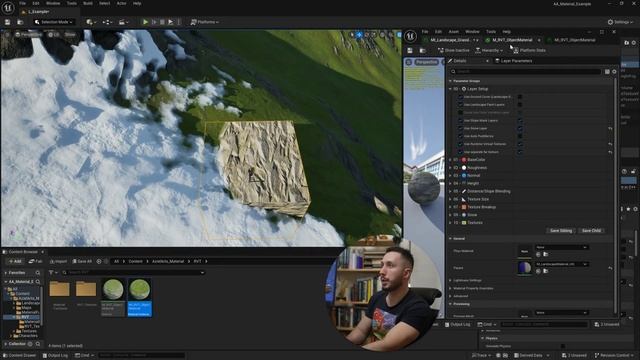640x360 pixels.
Task: Click the Show button in level viewport
Action: pyautogui.click(x=70, y=35)
